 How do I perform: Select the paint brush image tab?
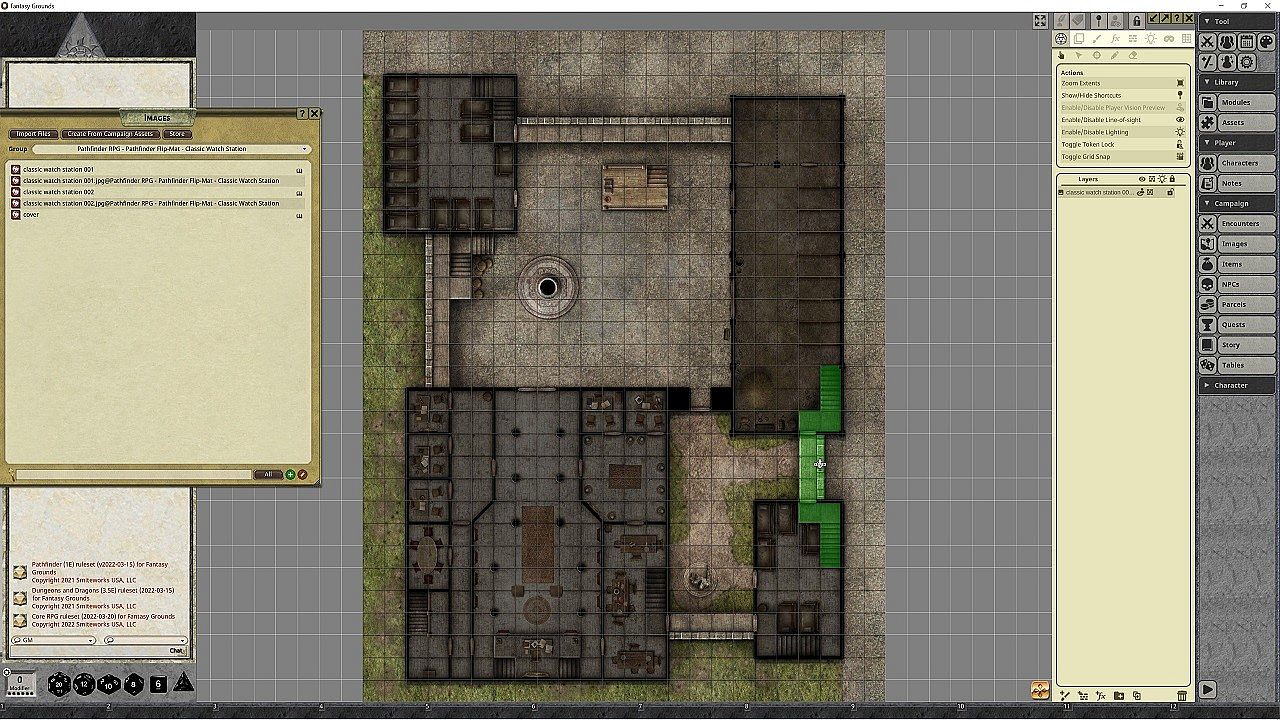click(x=1097, y=39)
